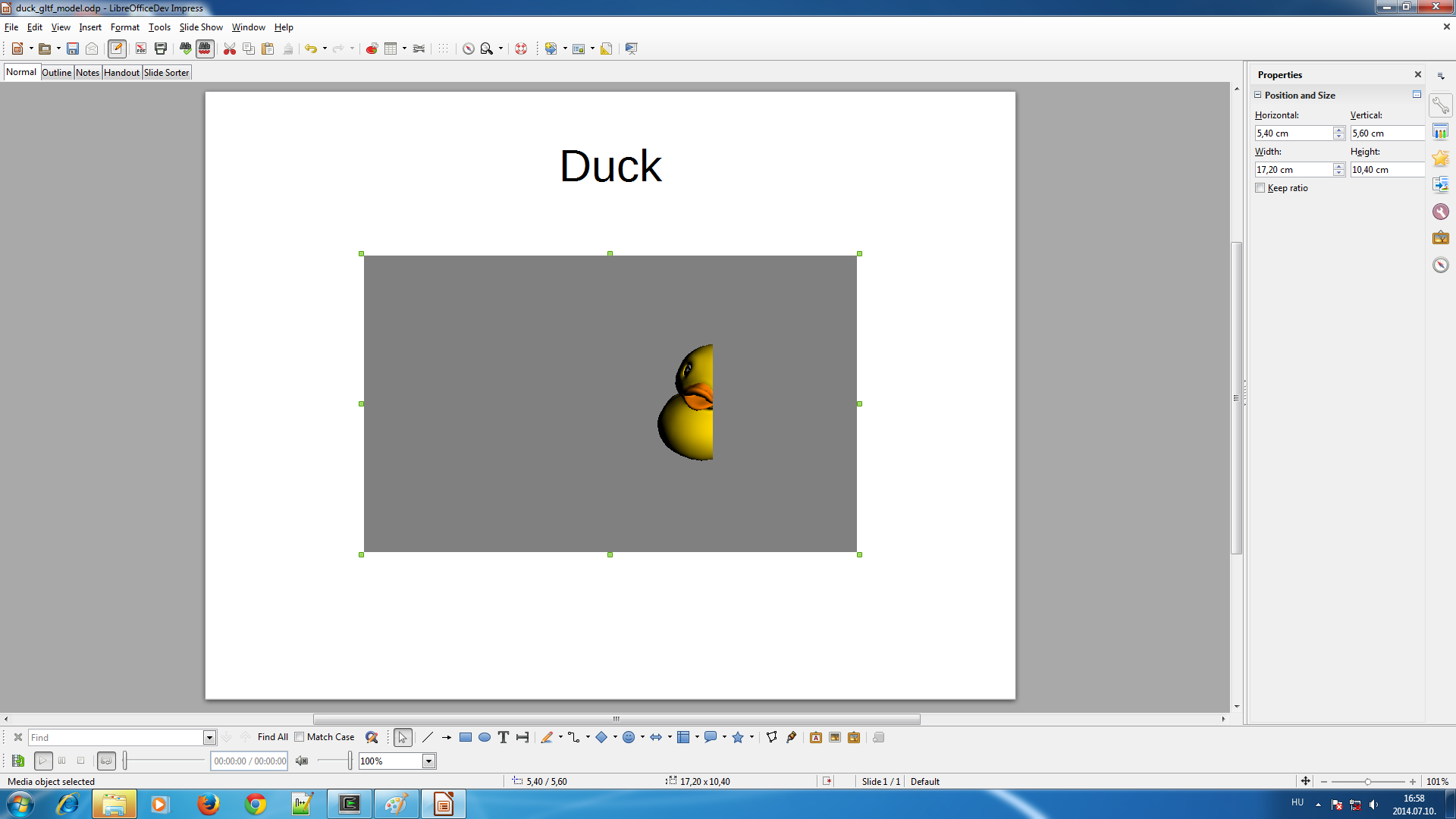Open the media zoom 100% dropdown
1456x819 pixels.
click(428, 761)
